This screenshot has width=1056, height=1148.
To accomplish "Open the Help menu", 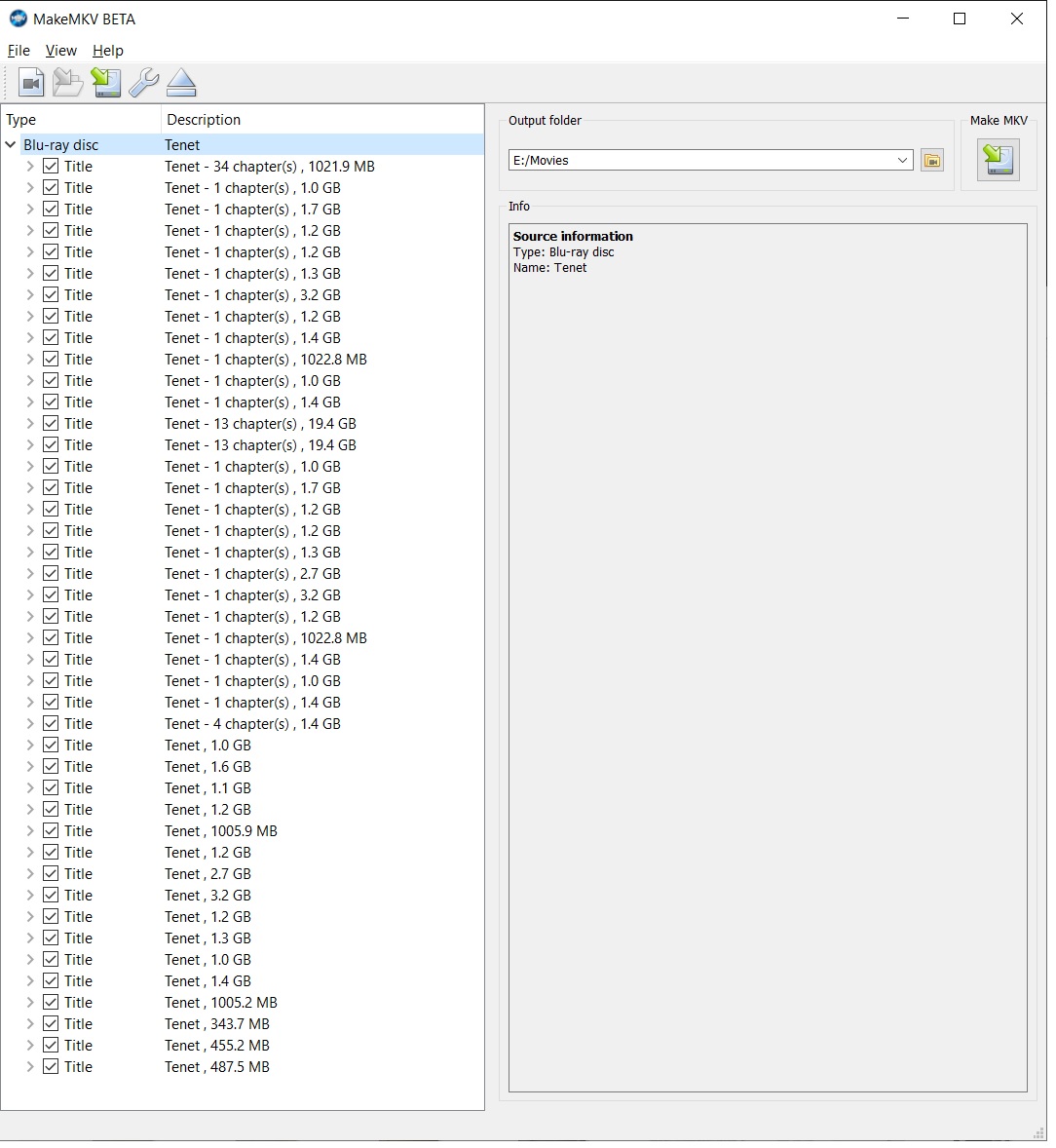I will [108, 51].
